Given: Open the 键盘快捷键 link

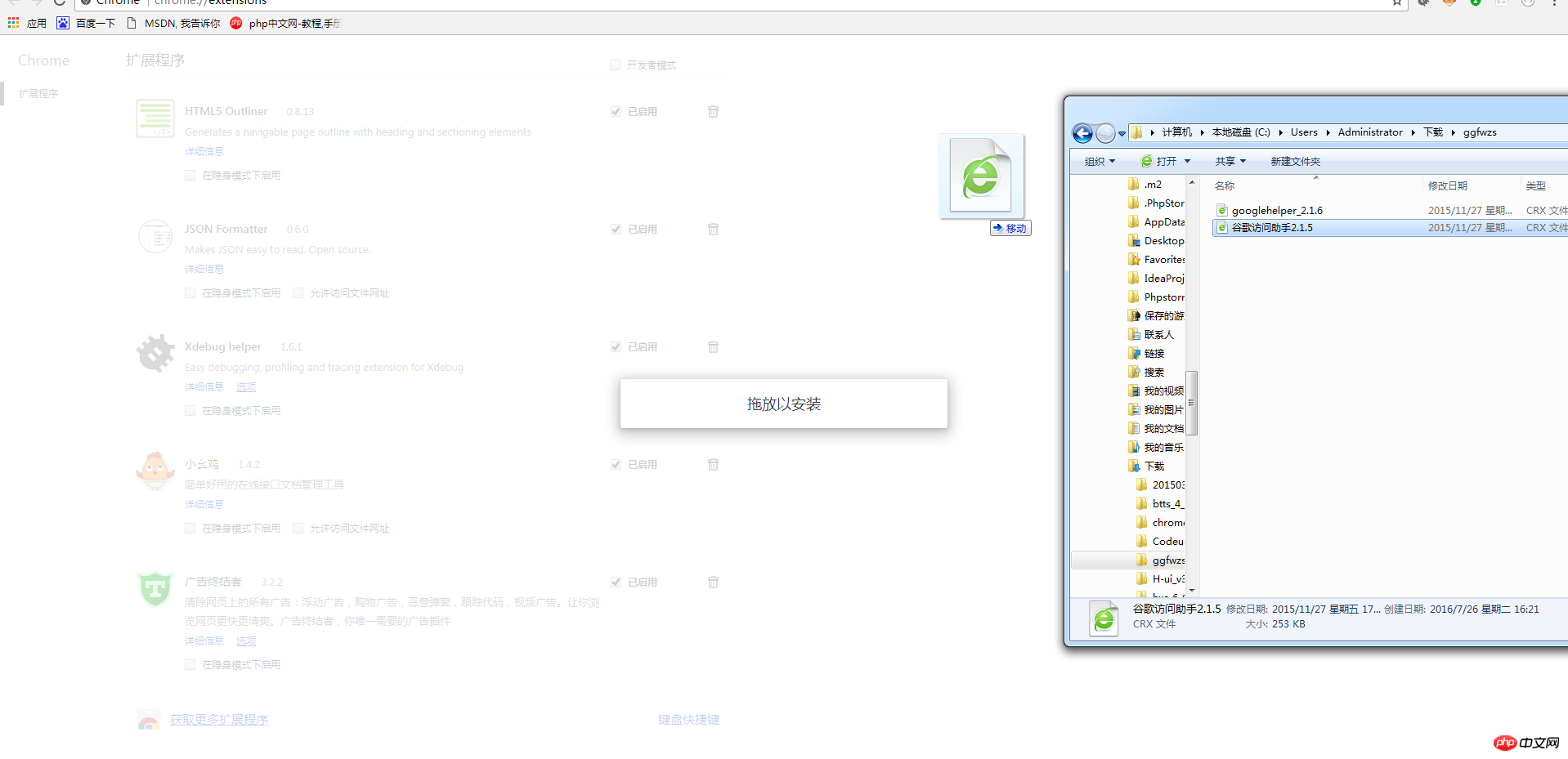Looking at the screenshot, I should point(689,720).
